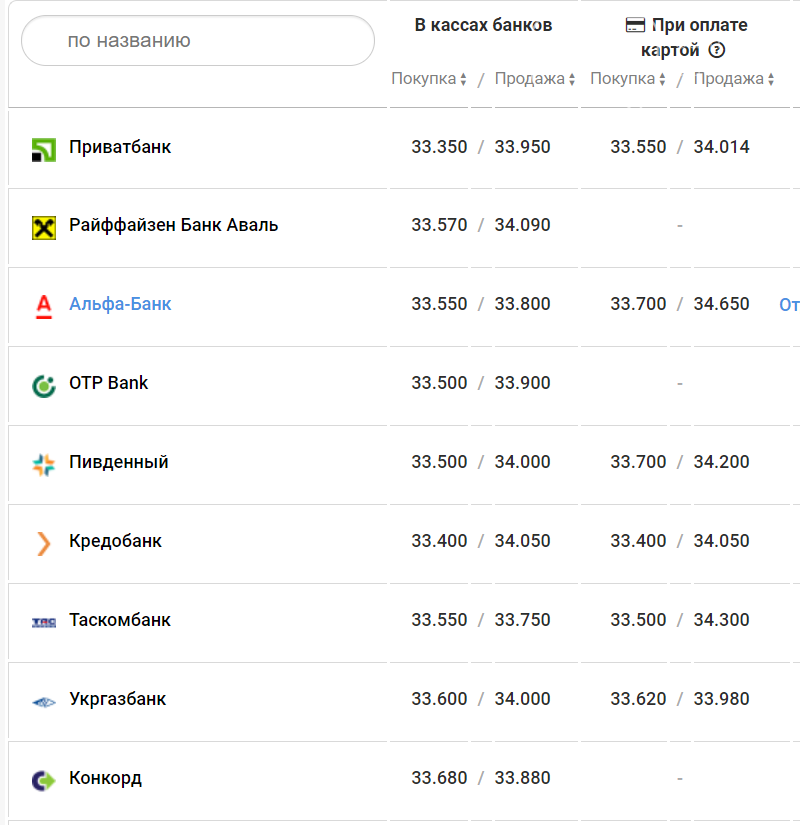
Task: Select the Приватбанк bank name
Action: [x=120, y=147]
